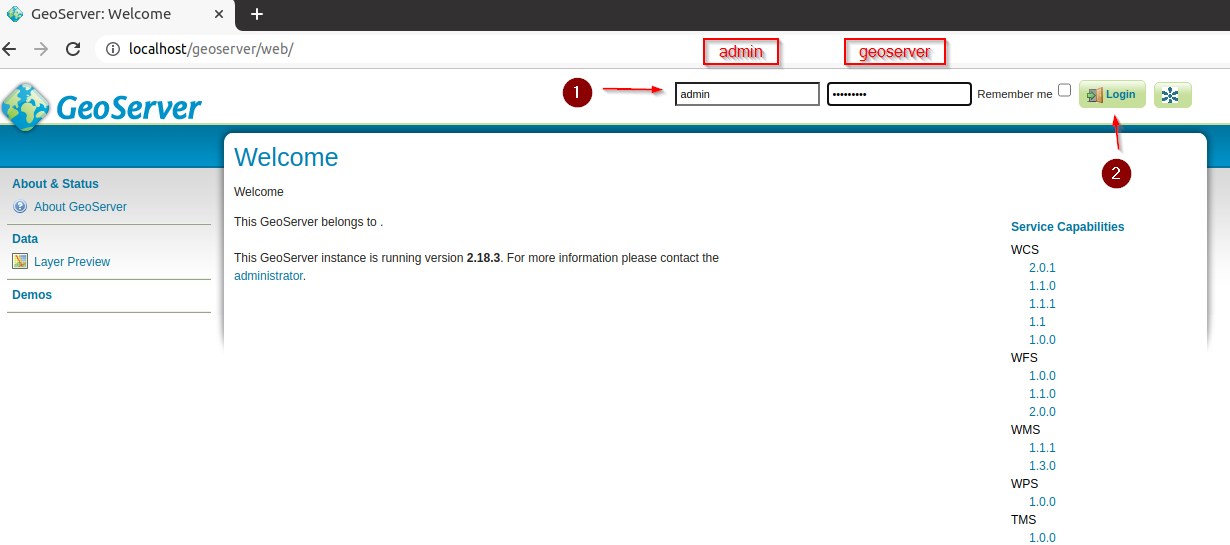Image resolution: width=1230 pixels, height=545 pixels.
Task: Click the WMS service label
Action: (x=1025, y=430)
